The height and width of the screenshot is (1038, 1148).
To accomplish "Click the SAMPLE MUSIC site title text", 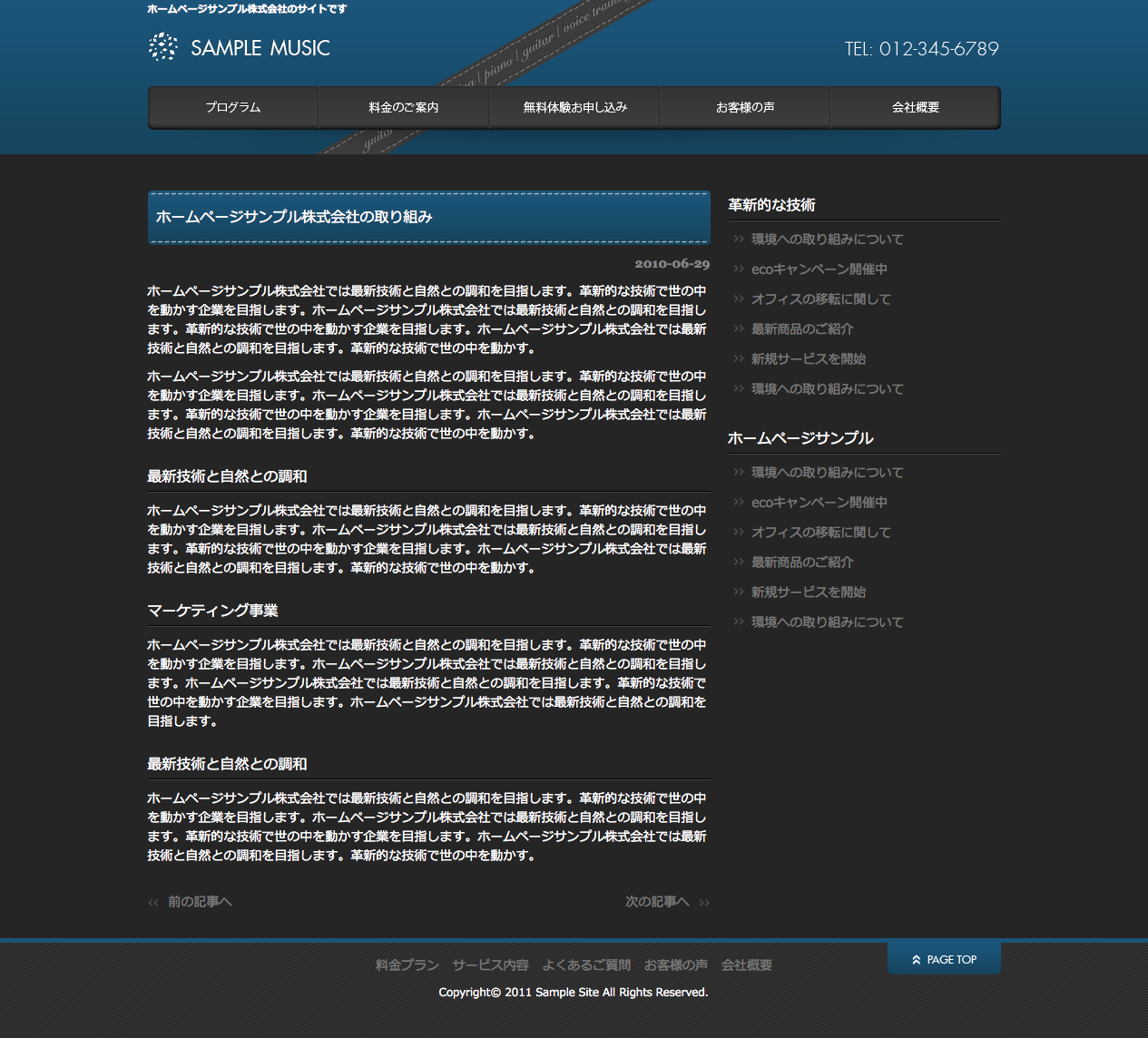I will (260, 48).
